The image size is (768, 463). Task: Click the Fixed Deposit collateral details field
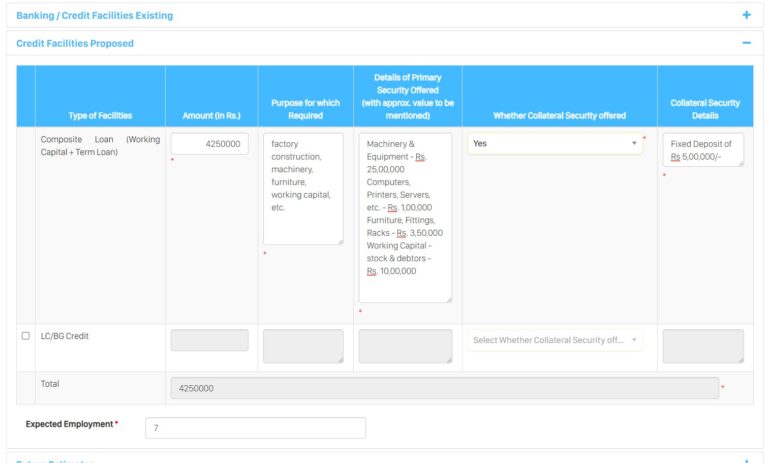point(702,150)
